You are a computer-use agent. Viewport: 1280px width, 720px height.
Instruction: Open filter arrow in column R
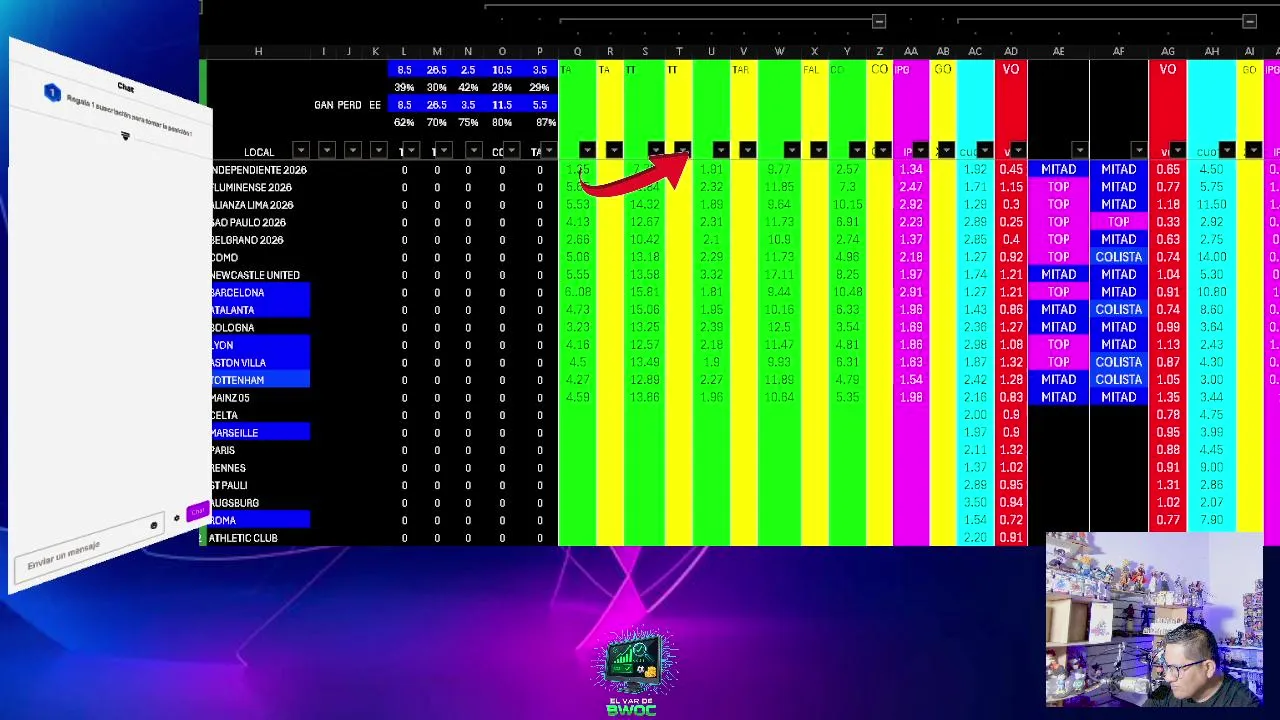tap(614, 151)
